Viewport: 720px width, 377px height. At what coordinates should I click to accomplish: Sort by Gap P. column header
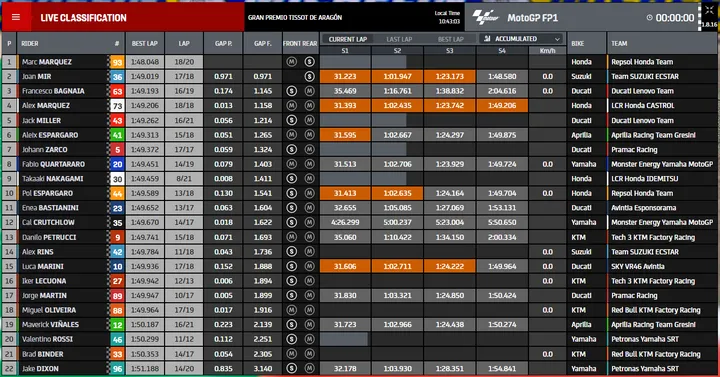(223, 44)
